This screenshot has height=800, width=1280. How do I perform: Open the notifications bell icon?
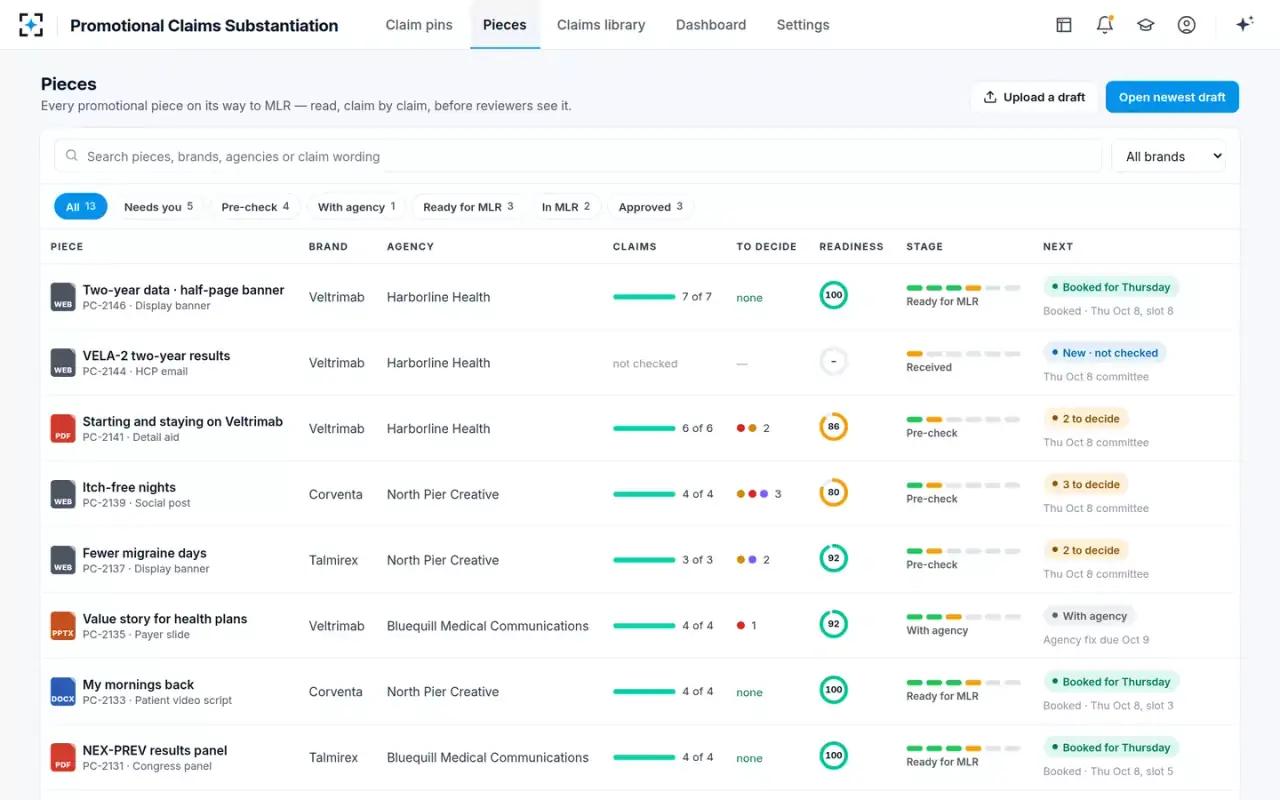click(x=1105, y=25)
